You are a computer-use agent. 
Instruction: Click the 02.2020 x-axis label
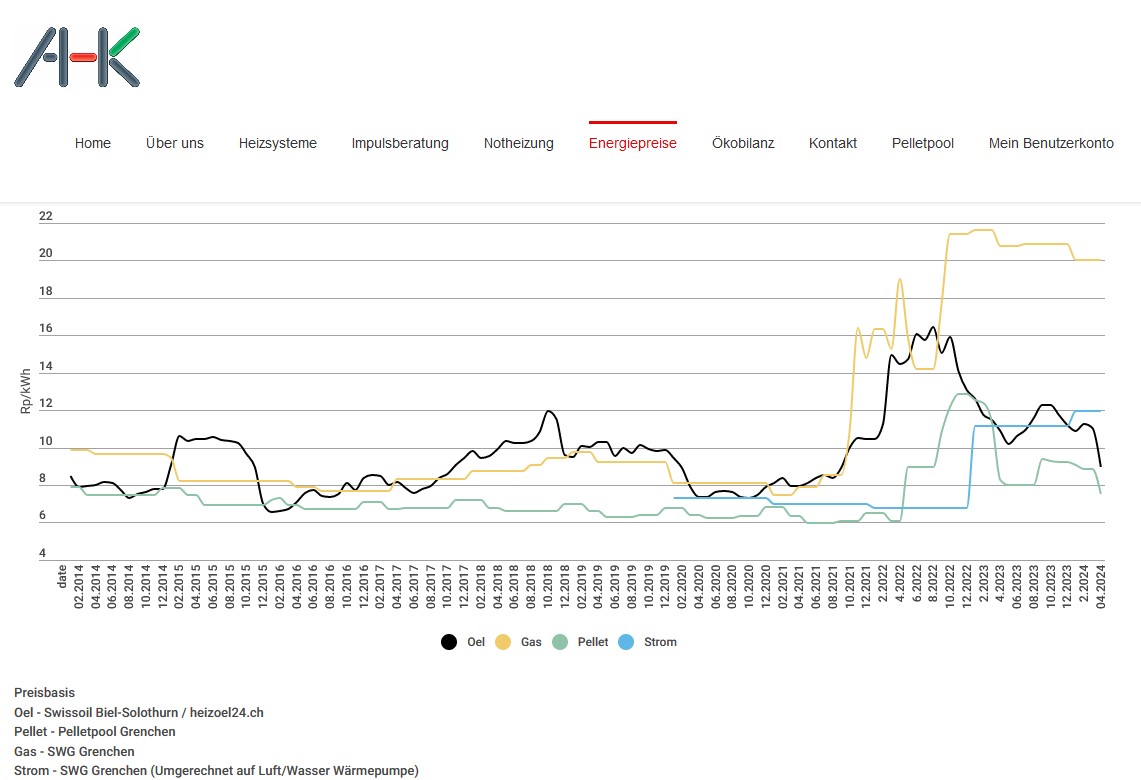tap(682, 586)
